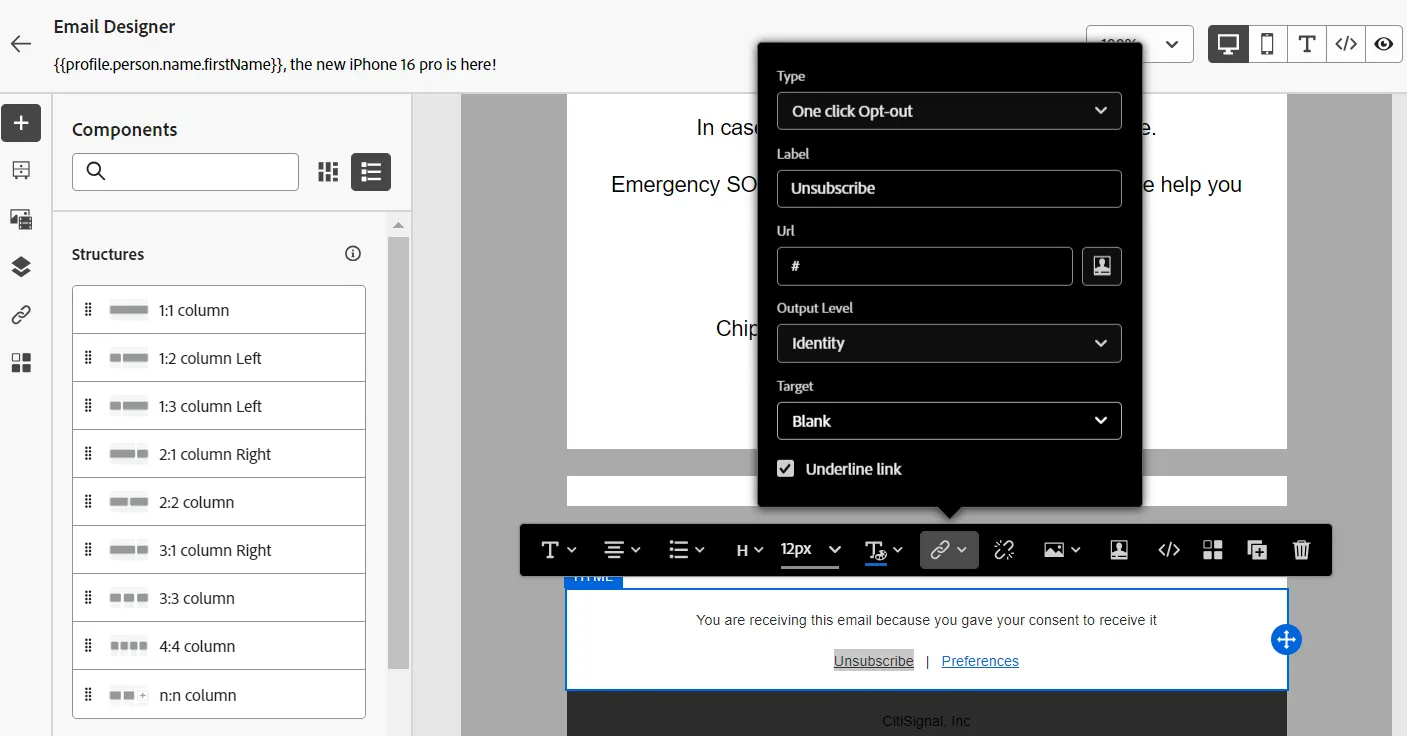Focus the Components search box
Screen dimensions: 1407x736
pos(185,172)
